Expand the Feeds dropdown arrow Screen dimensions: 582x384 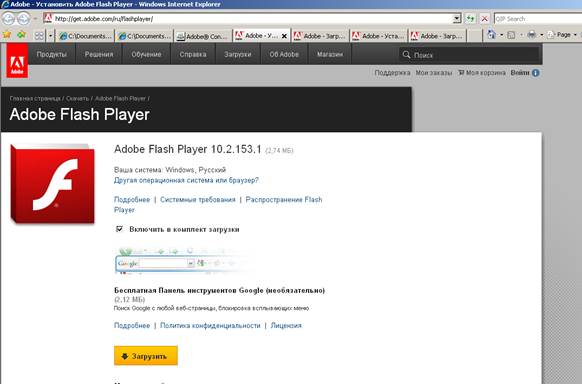[x=521, y=35]
